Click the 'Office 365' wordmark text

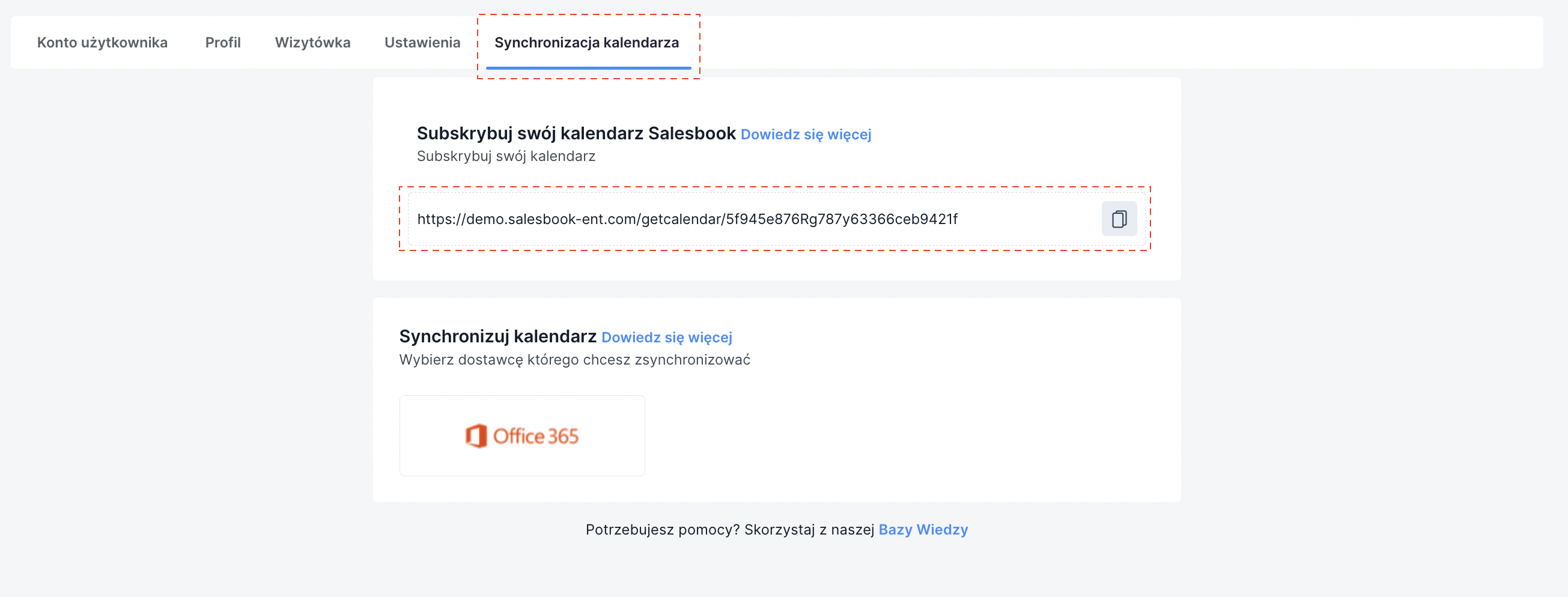(536, 437)
